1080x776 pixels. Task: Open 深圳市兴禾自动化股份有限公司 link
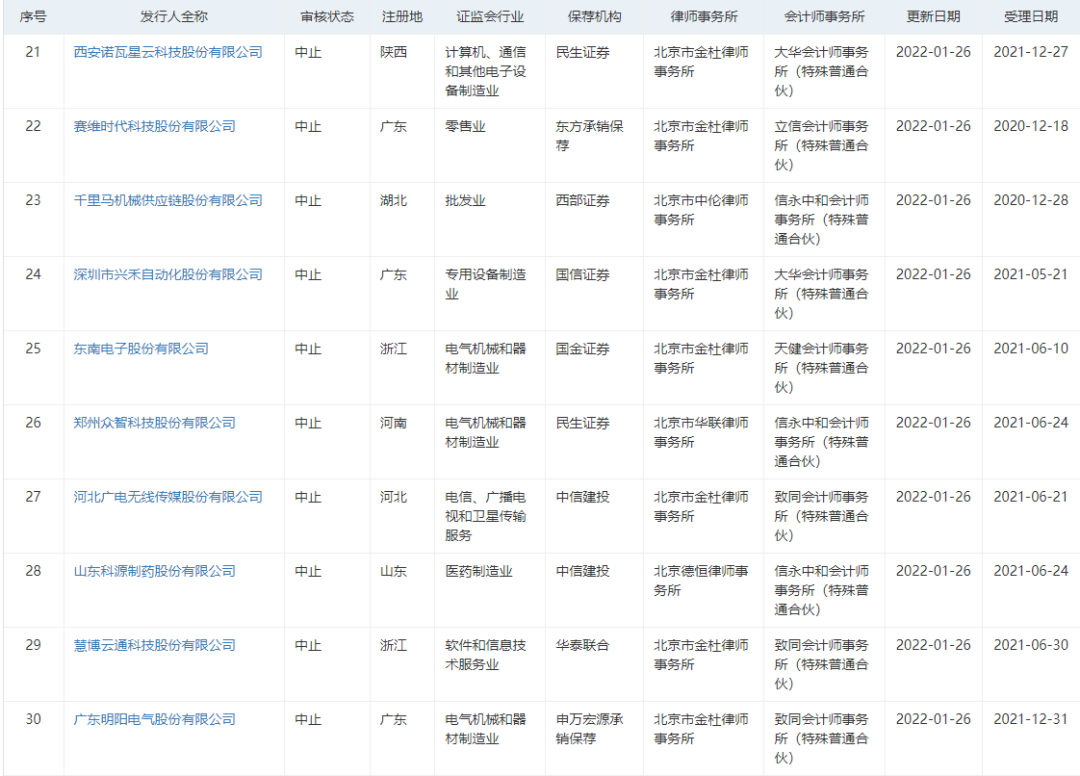(x=168, y=275)
